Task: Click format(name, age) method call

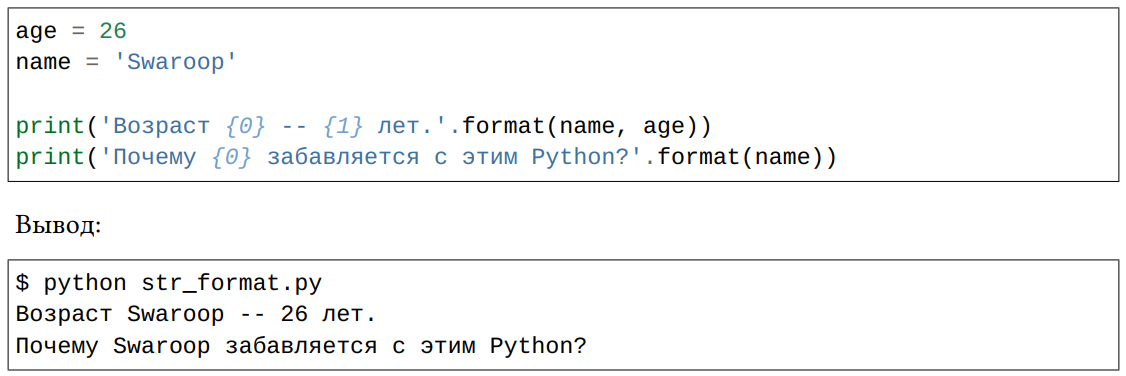Action: (x=586, y=126)
